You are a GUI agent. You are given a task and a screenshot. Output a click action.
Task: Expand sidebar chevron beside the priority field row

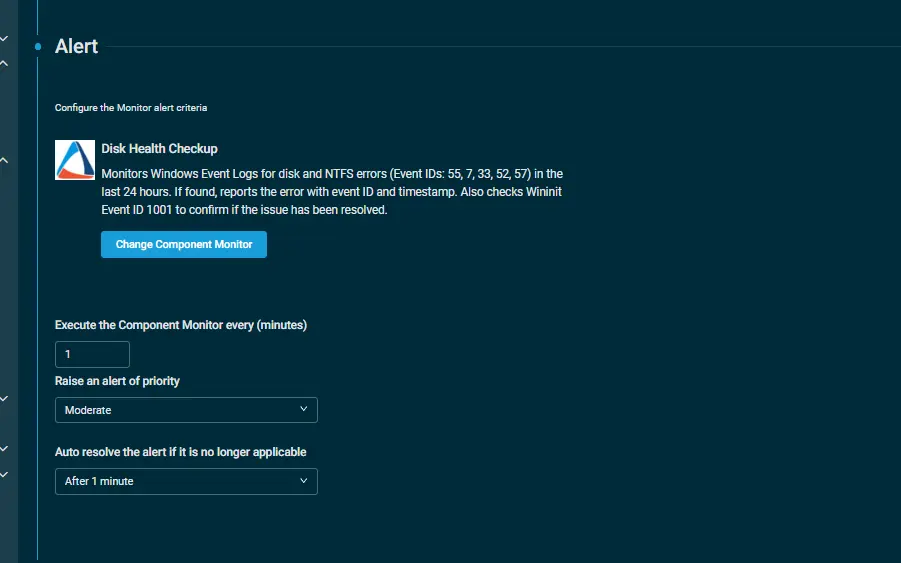coord(4,398)
